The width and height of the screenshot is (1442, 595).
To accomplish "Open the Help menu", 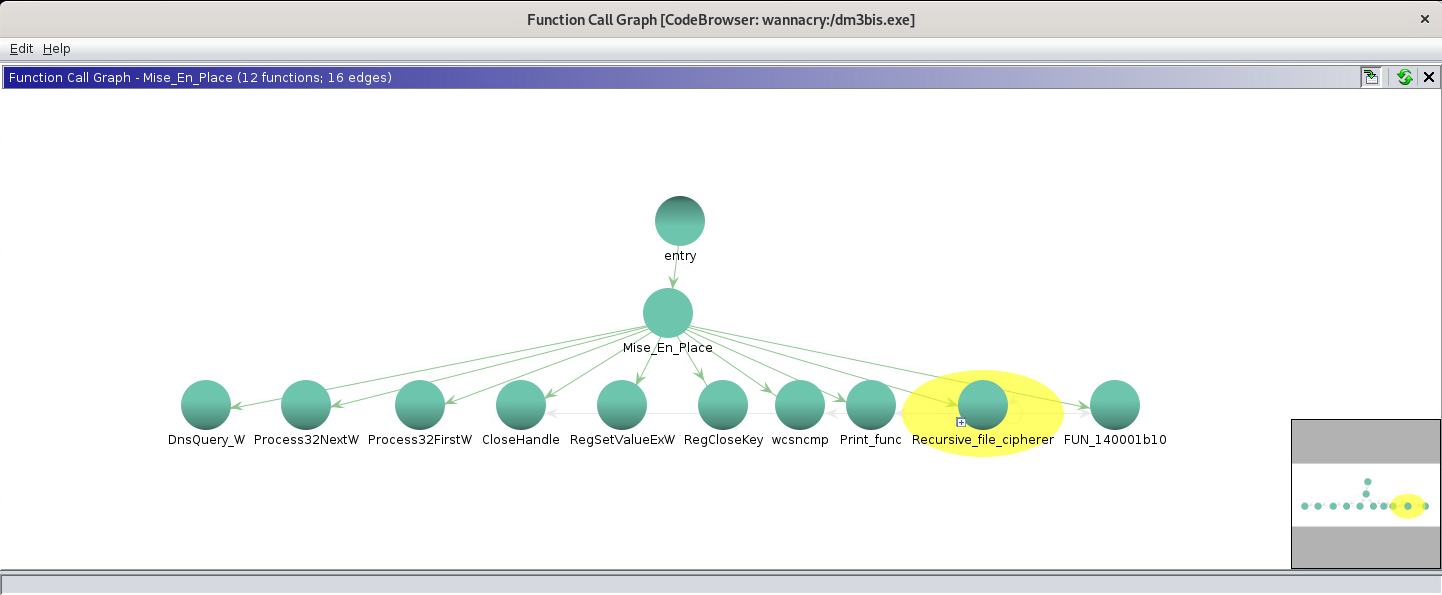I will pos(56,48).
